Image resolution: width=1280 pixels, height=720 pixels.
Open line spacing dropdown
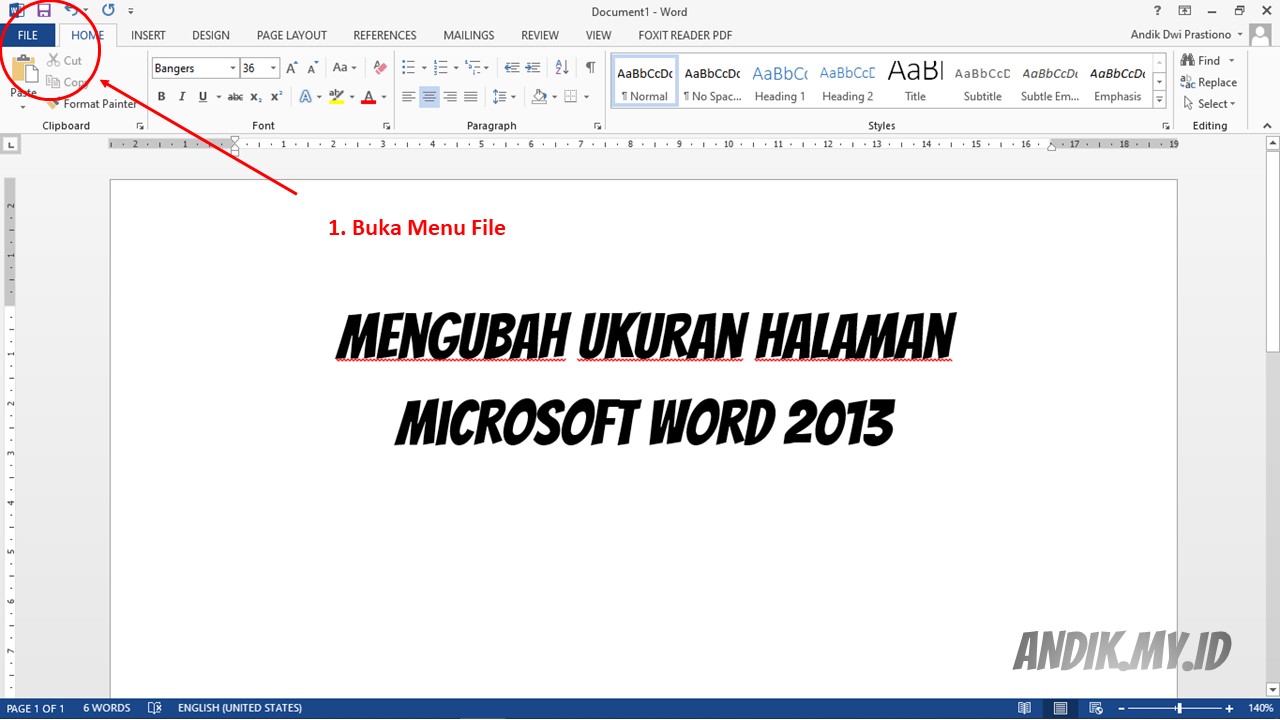click(x=504, y=97)
